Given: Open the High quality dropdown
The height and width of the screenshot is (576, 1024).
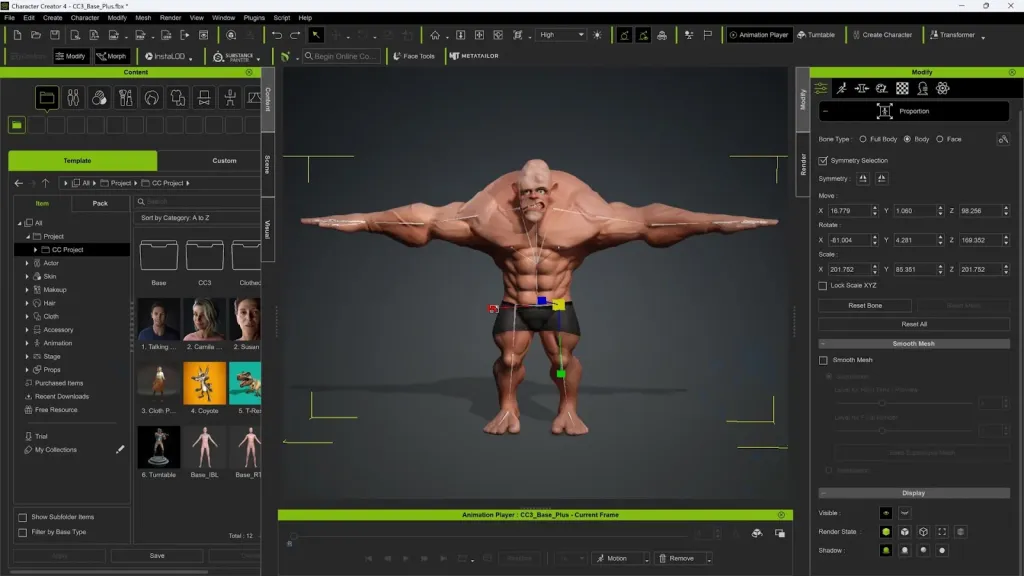Looking at the screenshot, I should (561, 35).
